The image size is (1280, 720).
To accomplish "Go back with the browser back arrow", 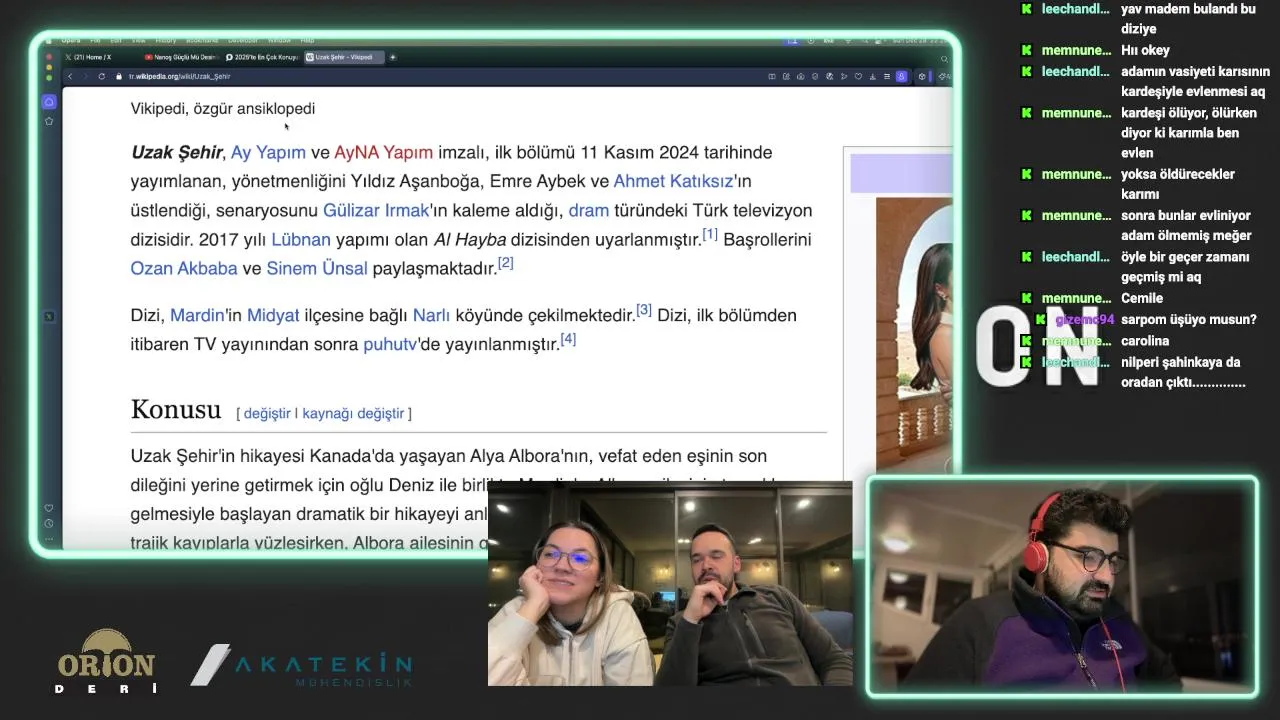I will [x=70, y=76].
